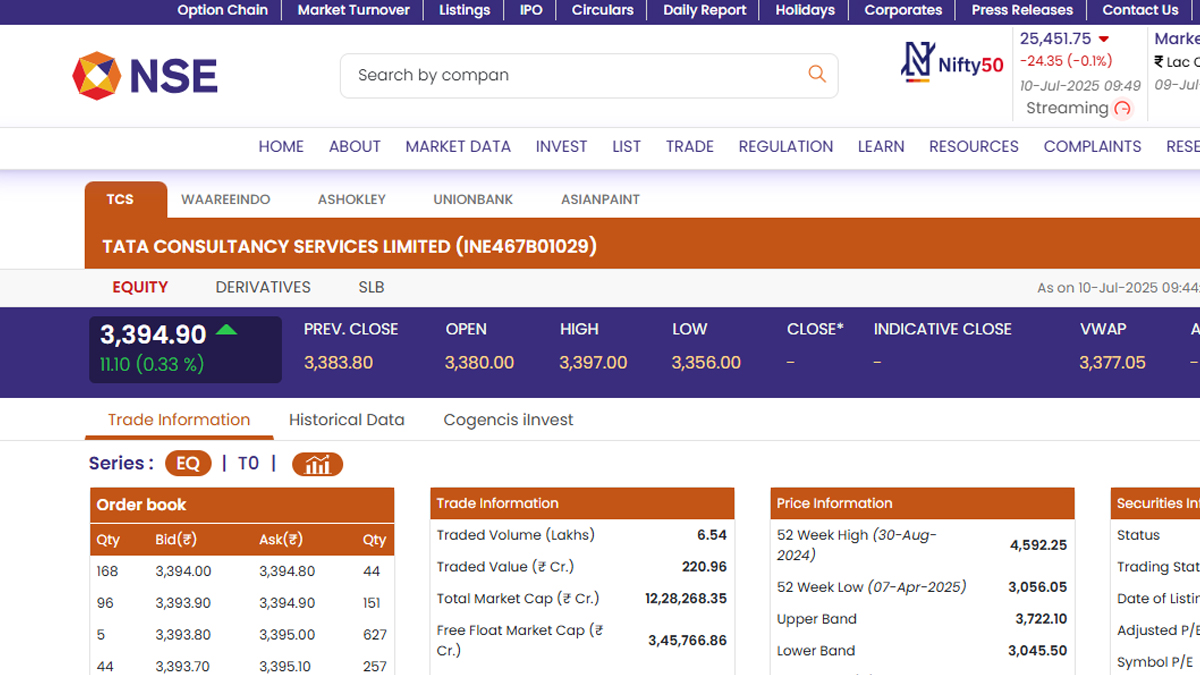This screenshot has height=675, width=1200.
Task: Switch to the ASHOKLEY tab
Action: point(352,199)
